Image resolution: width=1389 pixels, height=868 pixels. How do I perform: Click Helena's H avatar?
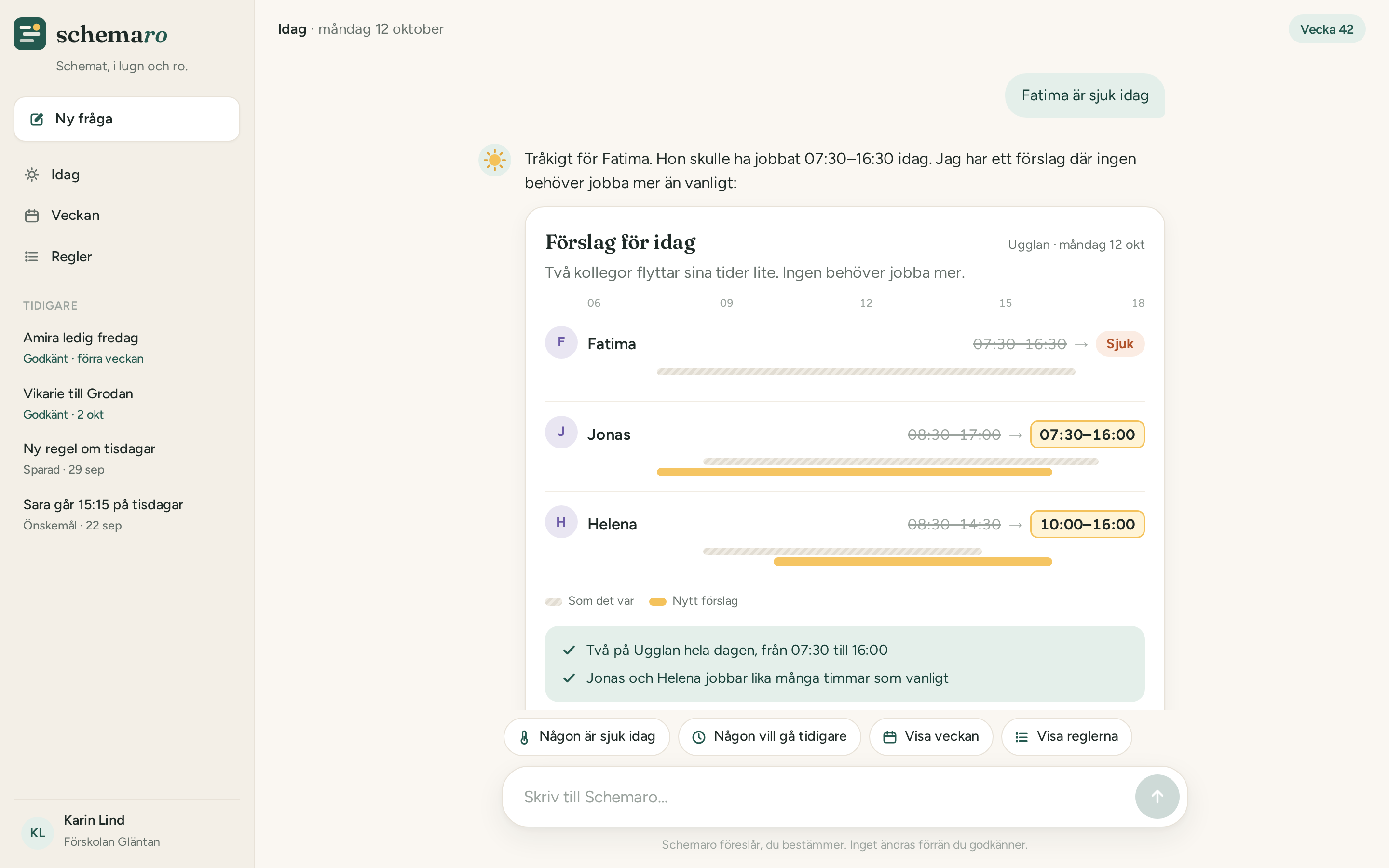pos(561,522)
